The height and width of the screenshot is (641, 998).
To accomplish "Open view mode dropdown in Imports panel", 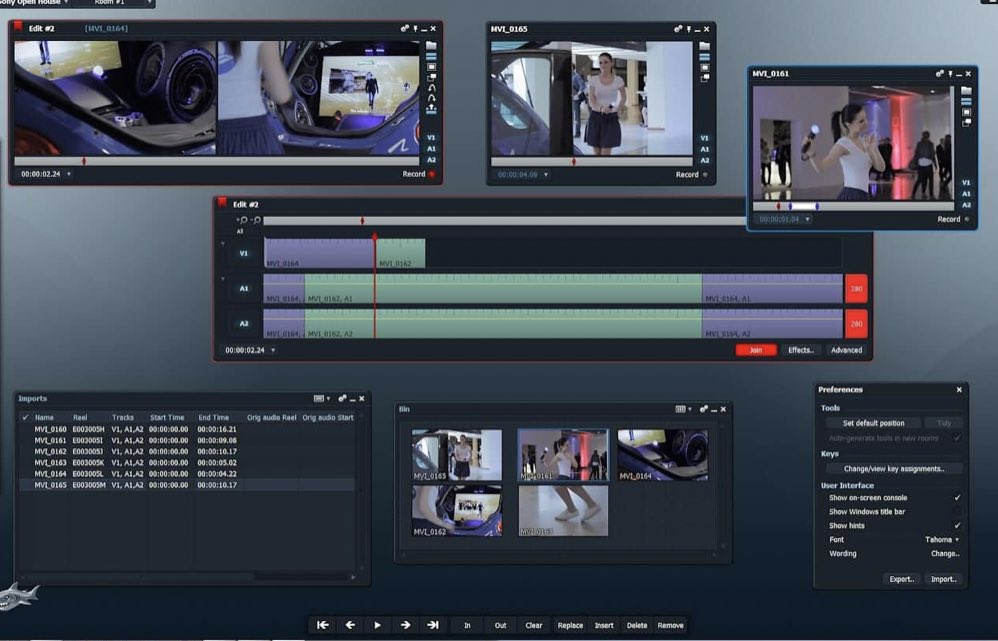I will pos(322,398).
